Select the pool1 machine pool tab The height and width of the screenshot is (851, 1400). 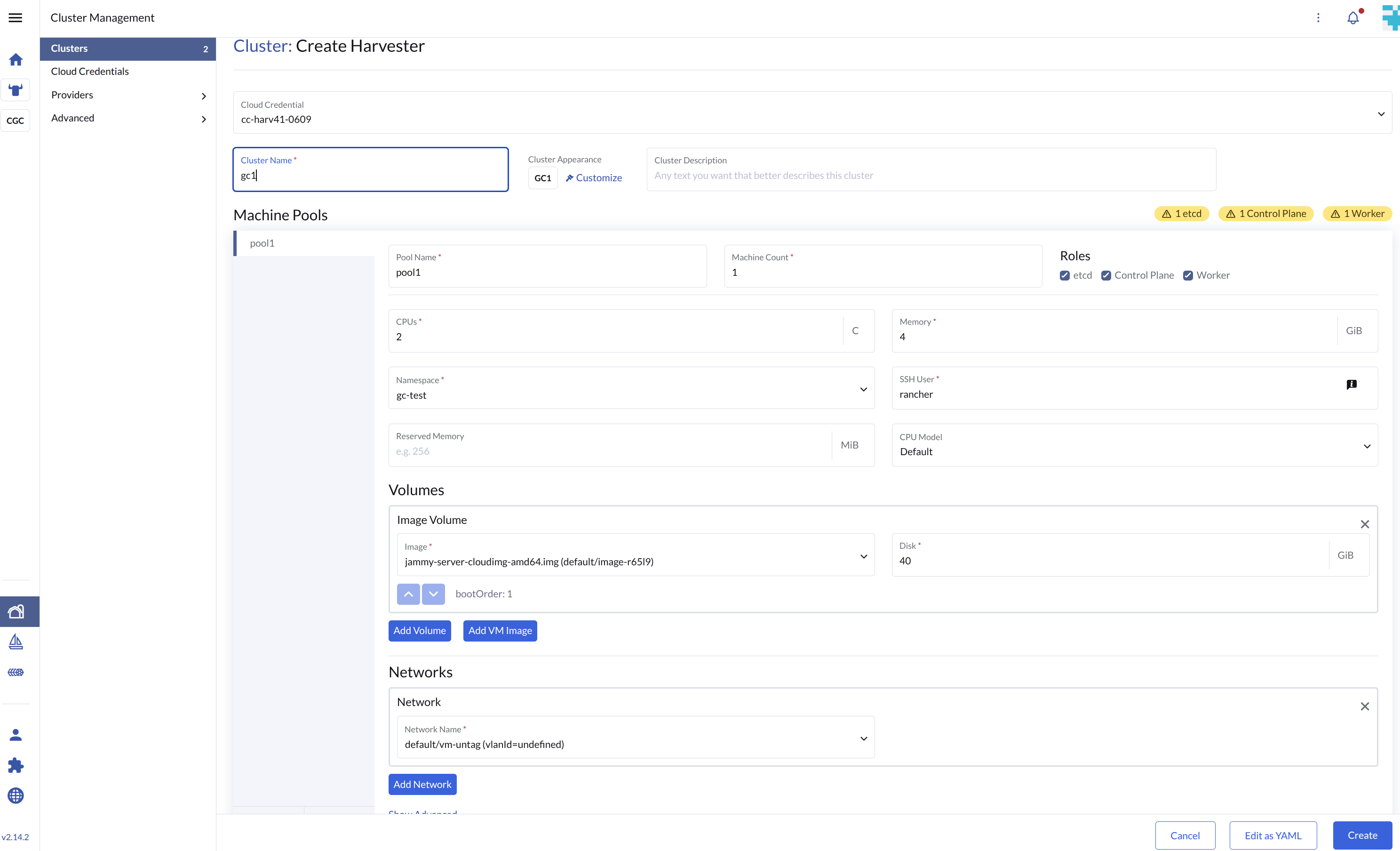[304, 243]
